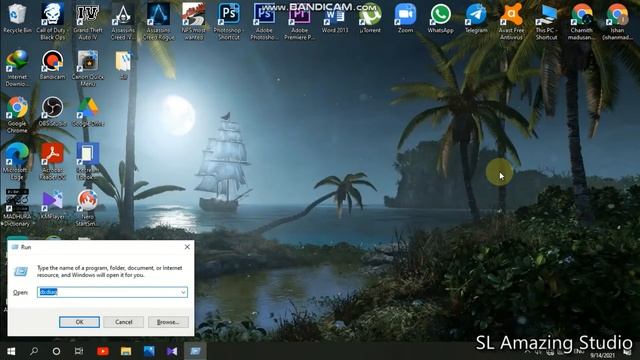Select the Adobe Photoshop desktop icon
Screen dimensions: 640x360
tap(264, 21)
